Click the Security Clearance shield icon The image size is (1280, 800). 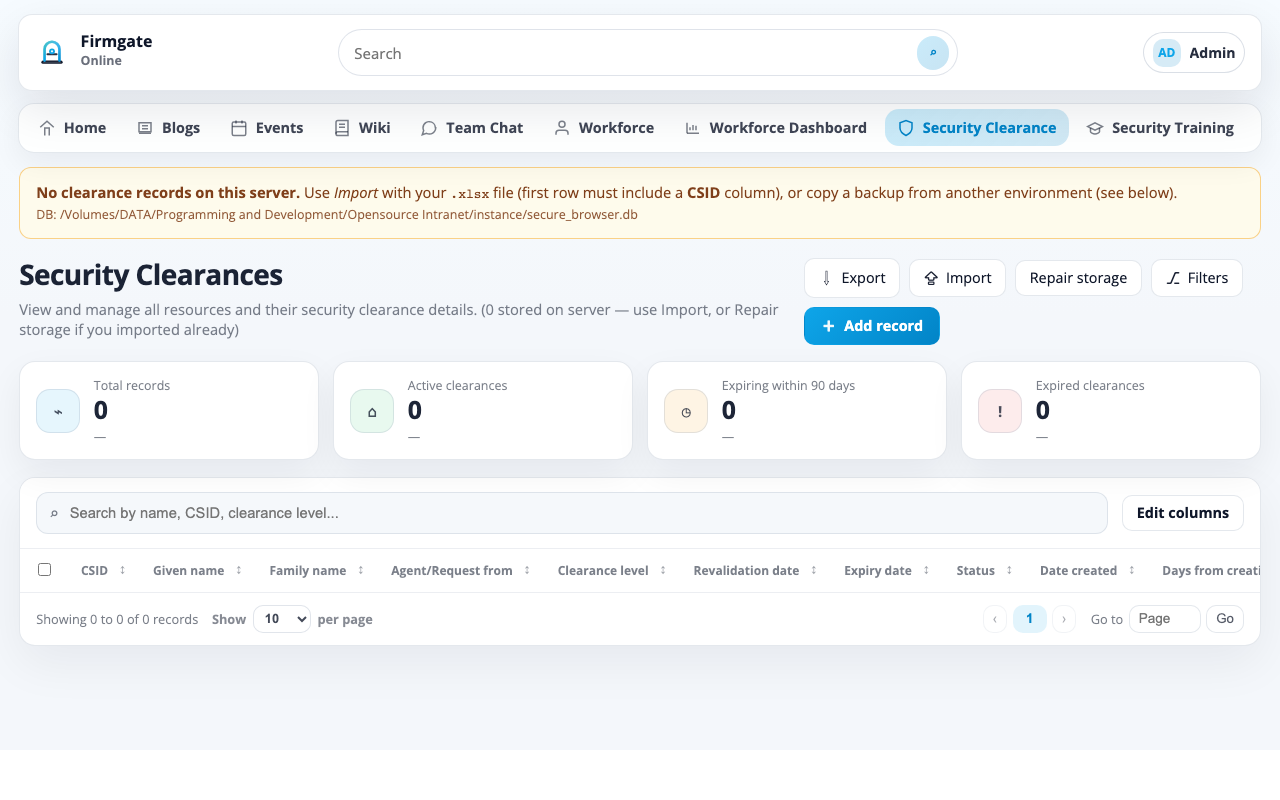point(906,128)
